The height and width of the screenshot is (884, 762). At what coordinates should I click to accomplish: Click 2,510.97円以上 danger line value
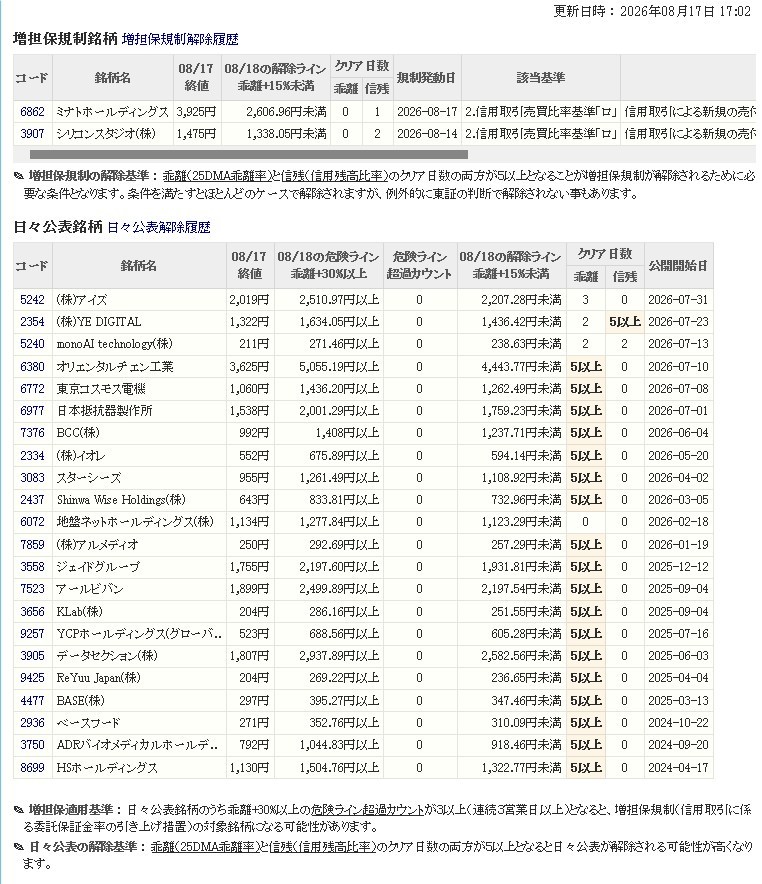pos(339,299)
